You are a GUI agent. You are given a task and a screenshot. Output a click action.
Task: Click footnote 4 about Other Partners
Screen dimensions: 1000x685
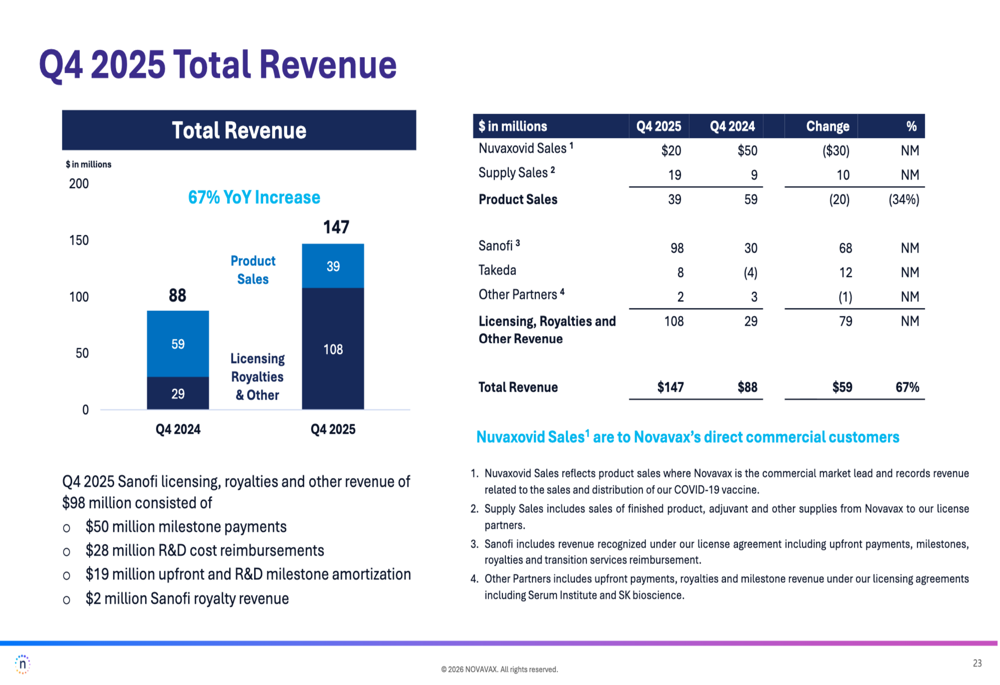coord(725,587)
